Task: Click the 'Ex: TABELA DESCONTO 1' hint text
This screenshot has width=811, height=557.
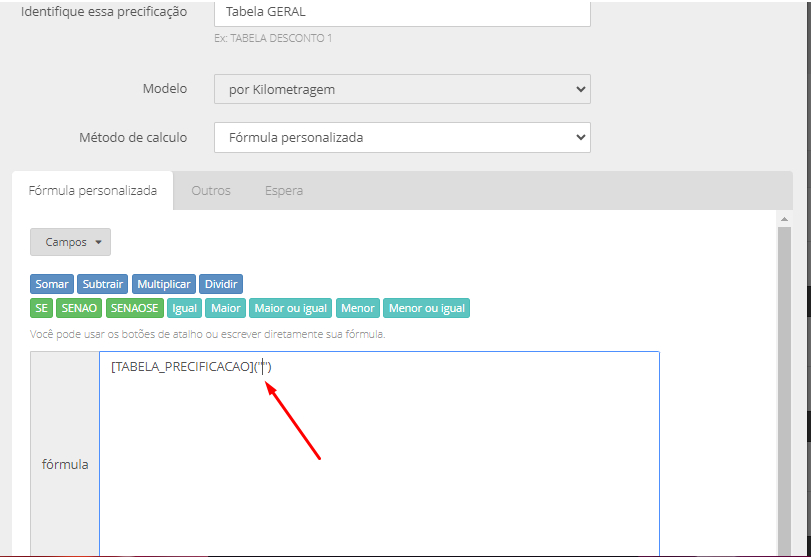Action: click(273, 38)
